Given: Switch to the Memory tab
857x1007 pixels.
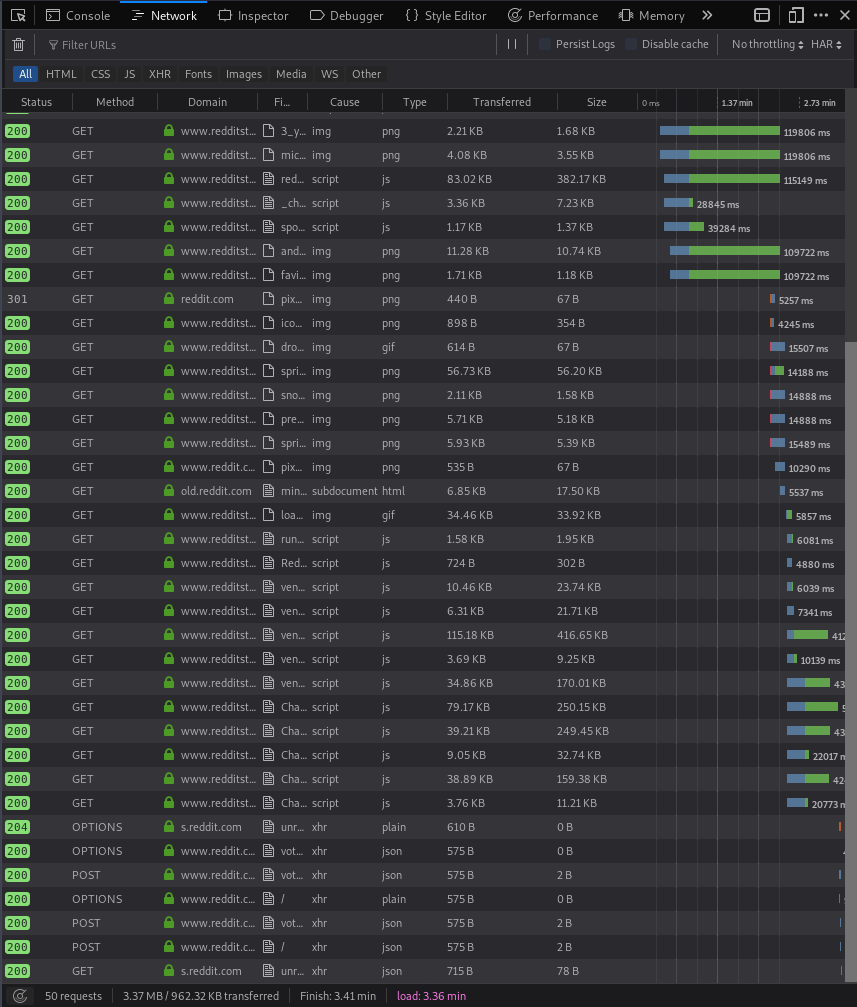Looking at the screenshot, I should click(651, 15).
